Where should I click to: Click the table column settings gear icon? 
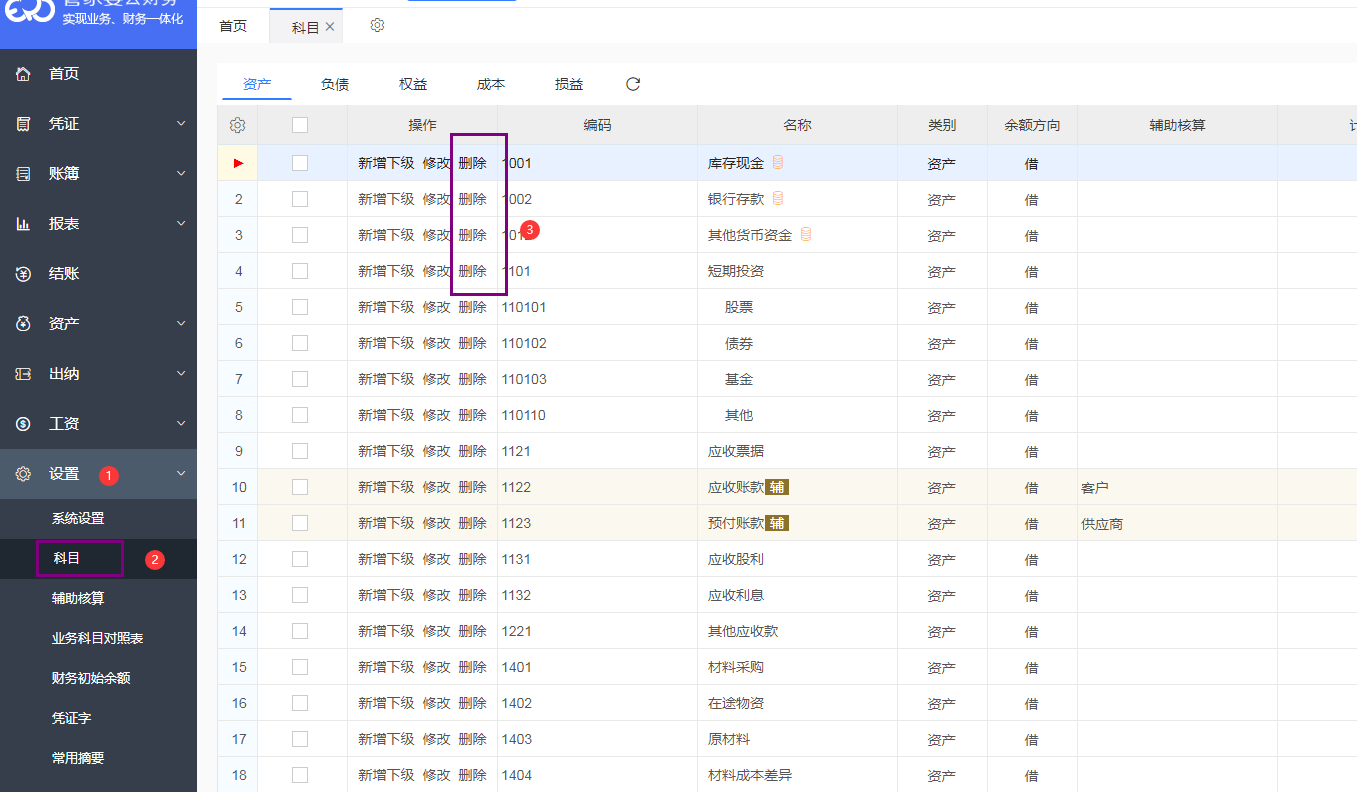(237, 126)
